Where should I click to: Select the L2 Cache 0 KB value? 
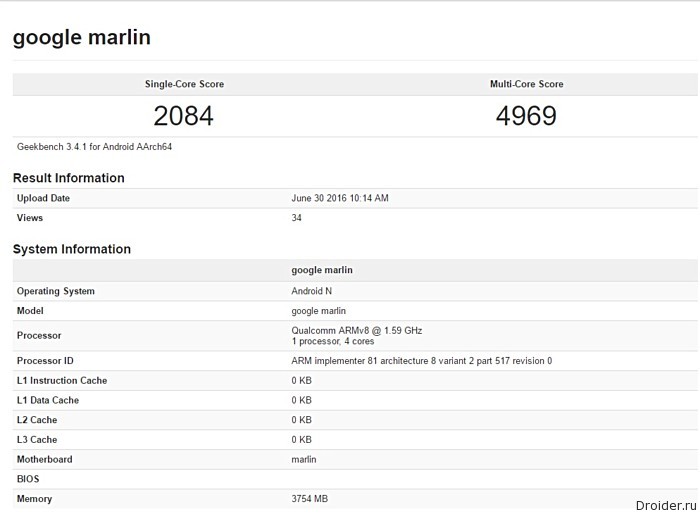click(301, 420)
